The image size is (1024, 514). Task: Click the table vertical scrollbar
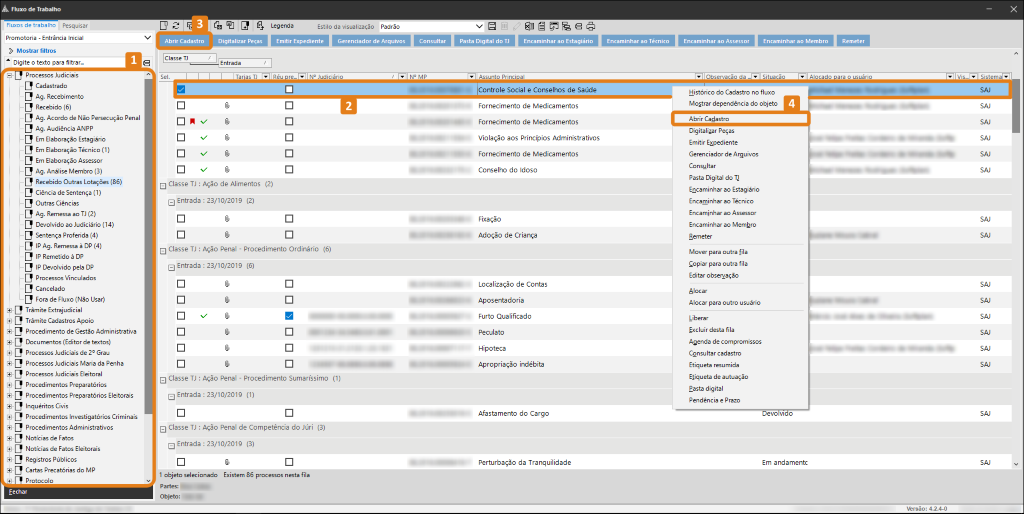point(1016,105)
